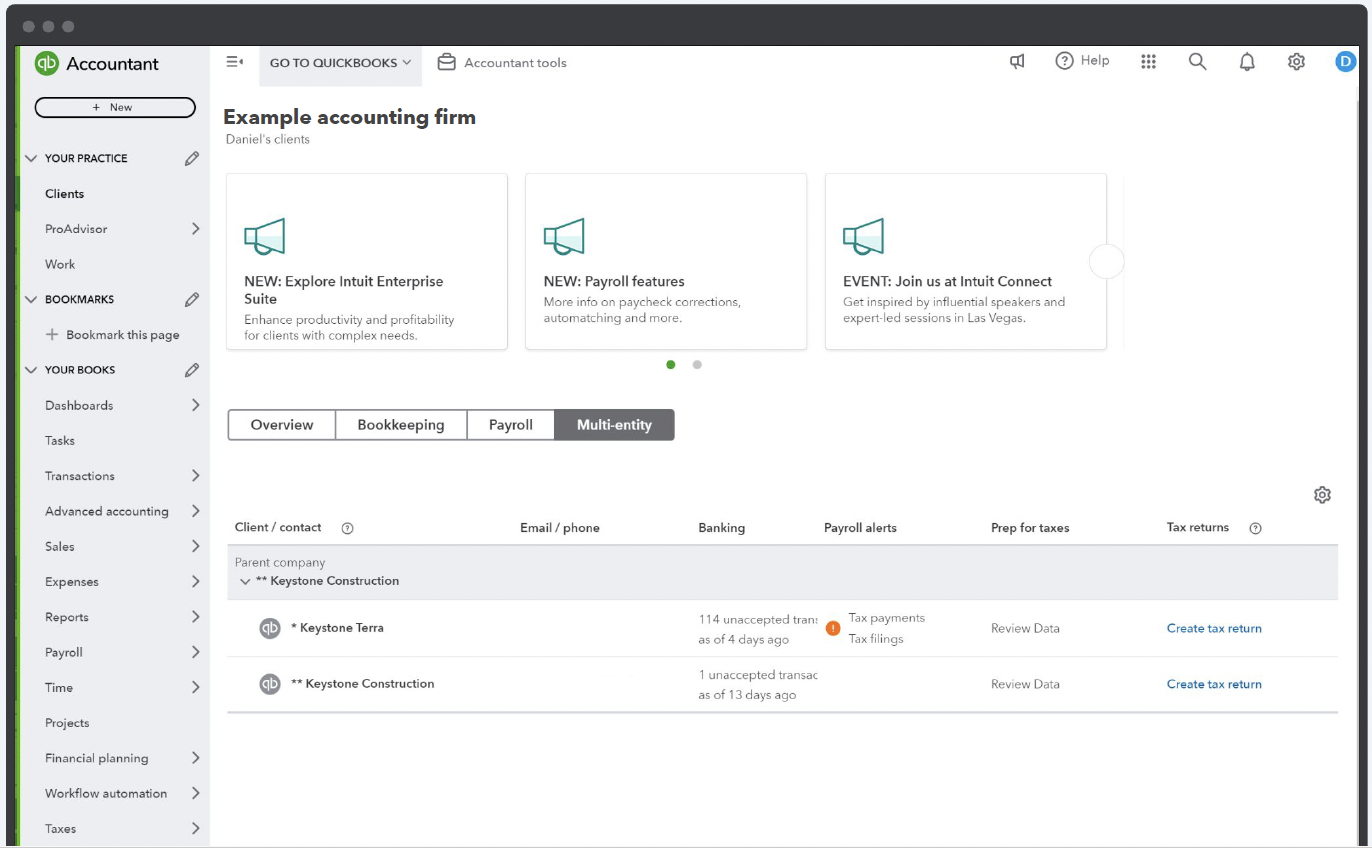Edit Bookmarks section pencil icon
This screenshot has height=848, width=1372.
click(x=192, y=299)
